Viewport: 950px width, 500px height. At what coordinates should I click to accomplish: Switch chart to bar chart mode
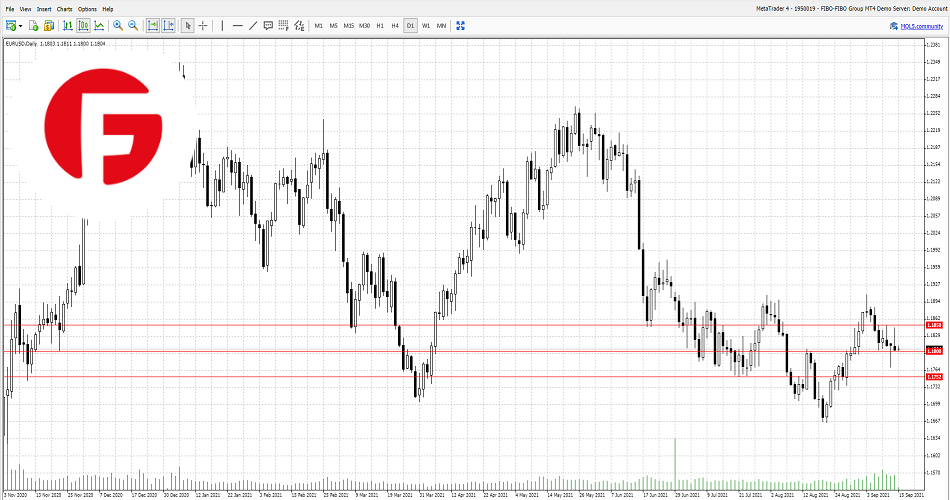click(x=65, y=25)
